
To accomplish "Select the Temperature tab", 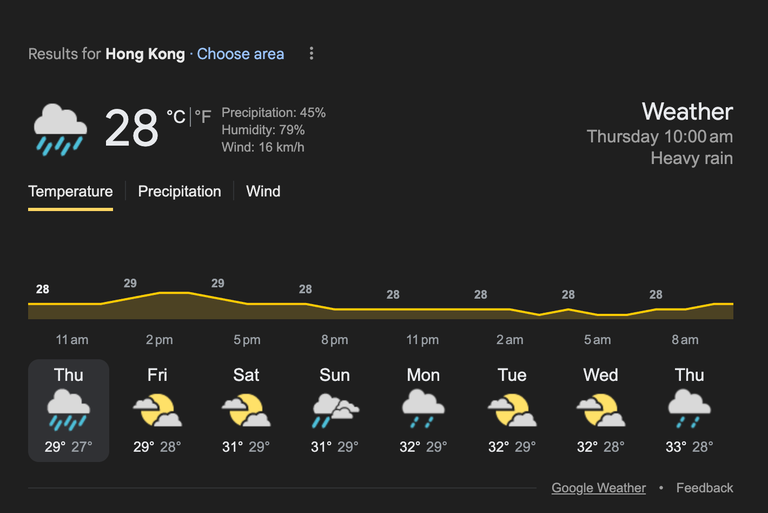I will coord(71,191).
